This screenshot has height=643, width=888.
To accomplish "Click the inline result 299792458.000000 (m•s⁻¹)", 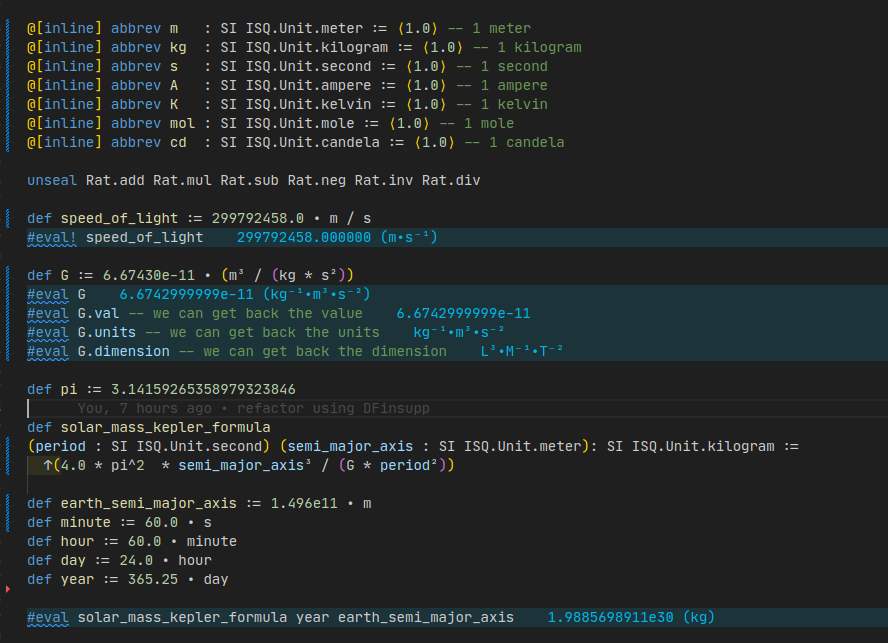I will pyautogui.click(x=338, y=238).
